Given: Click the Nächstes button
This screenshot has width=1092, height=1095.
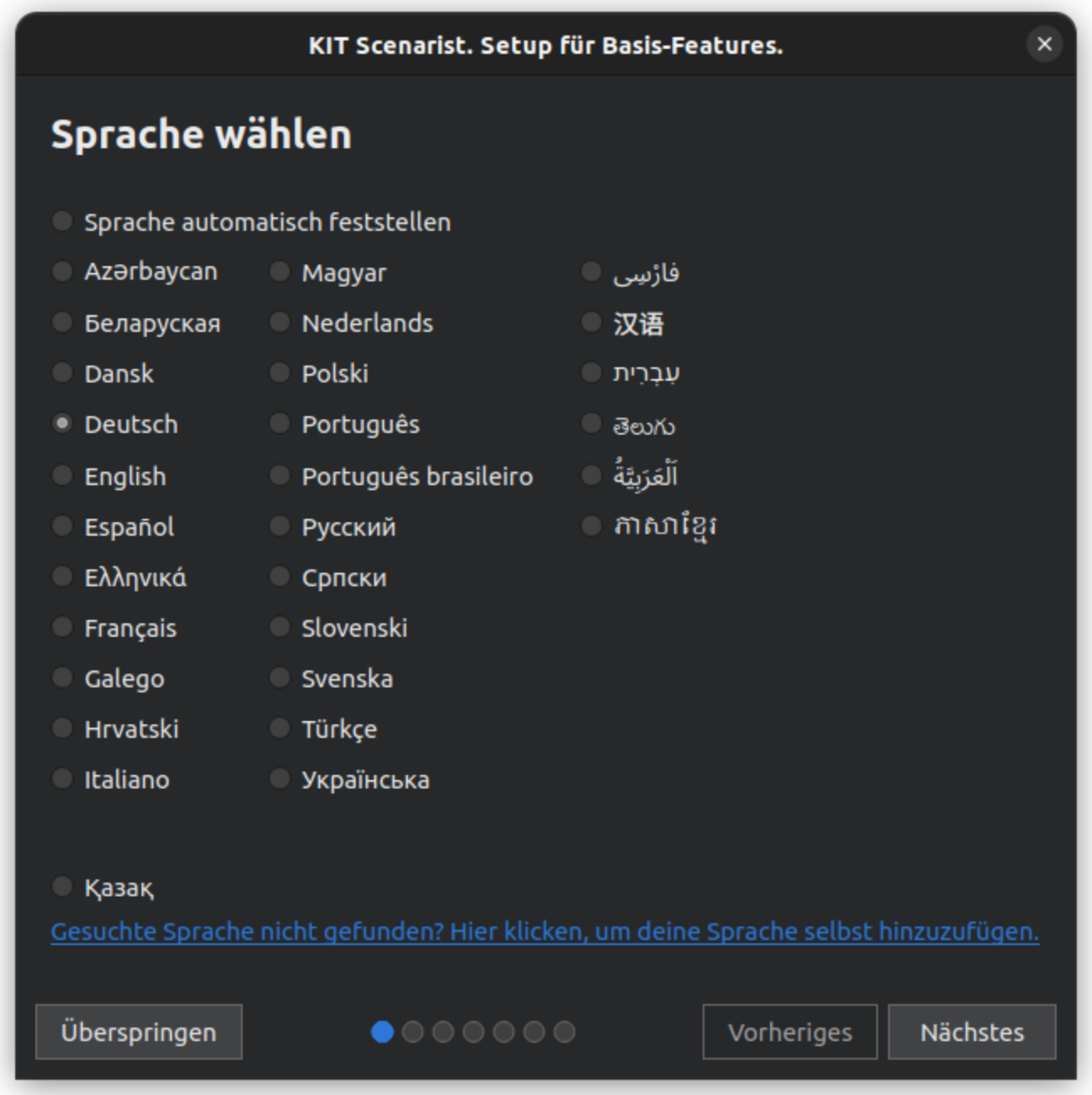Looking at the screenshot, I should (x=972, y=1032).
